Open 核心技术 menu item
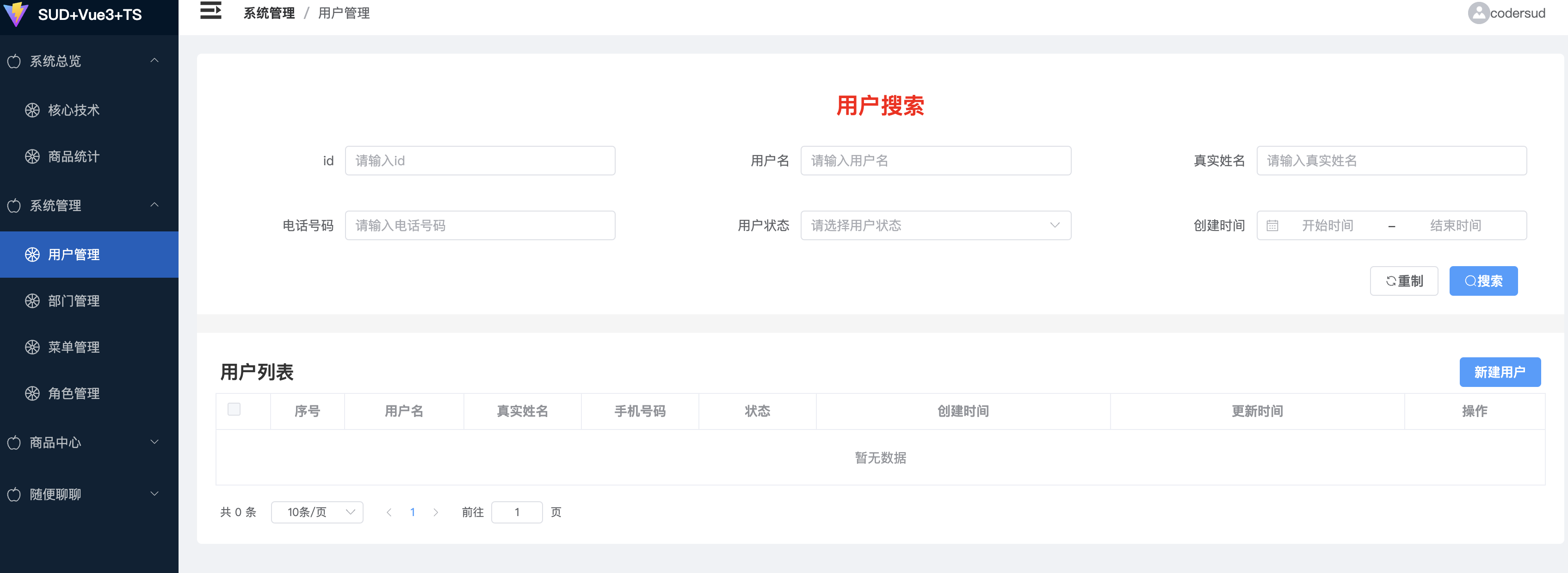 tap(89, 110)
